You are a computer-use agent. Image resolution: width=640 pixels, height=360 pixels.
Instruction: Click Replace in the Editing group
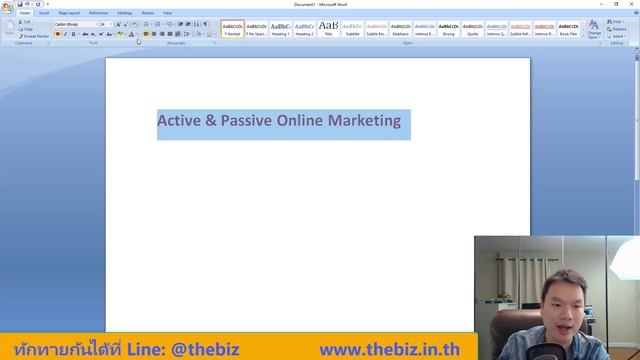616,29
